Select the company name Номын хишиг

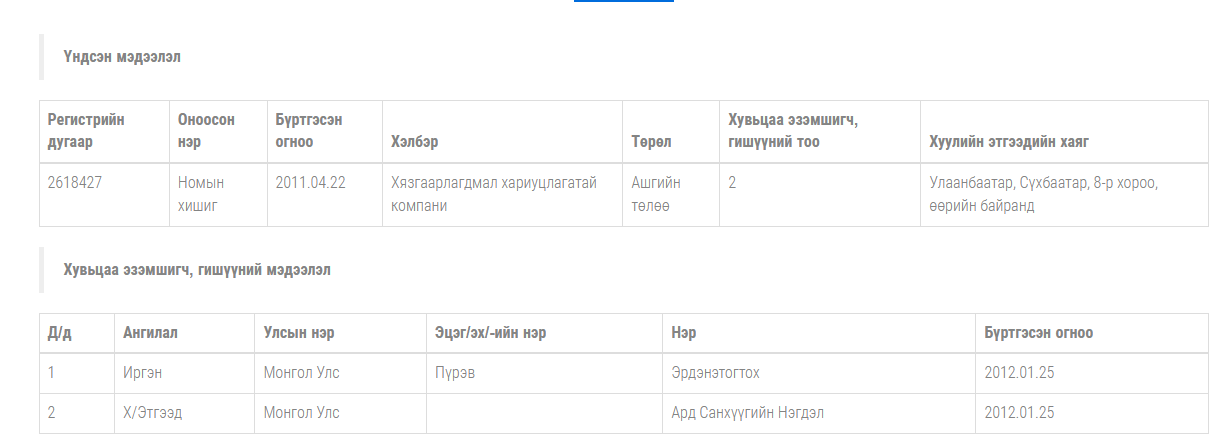tap(201, 194)
